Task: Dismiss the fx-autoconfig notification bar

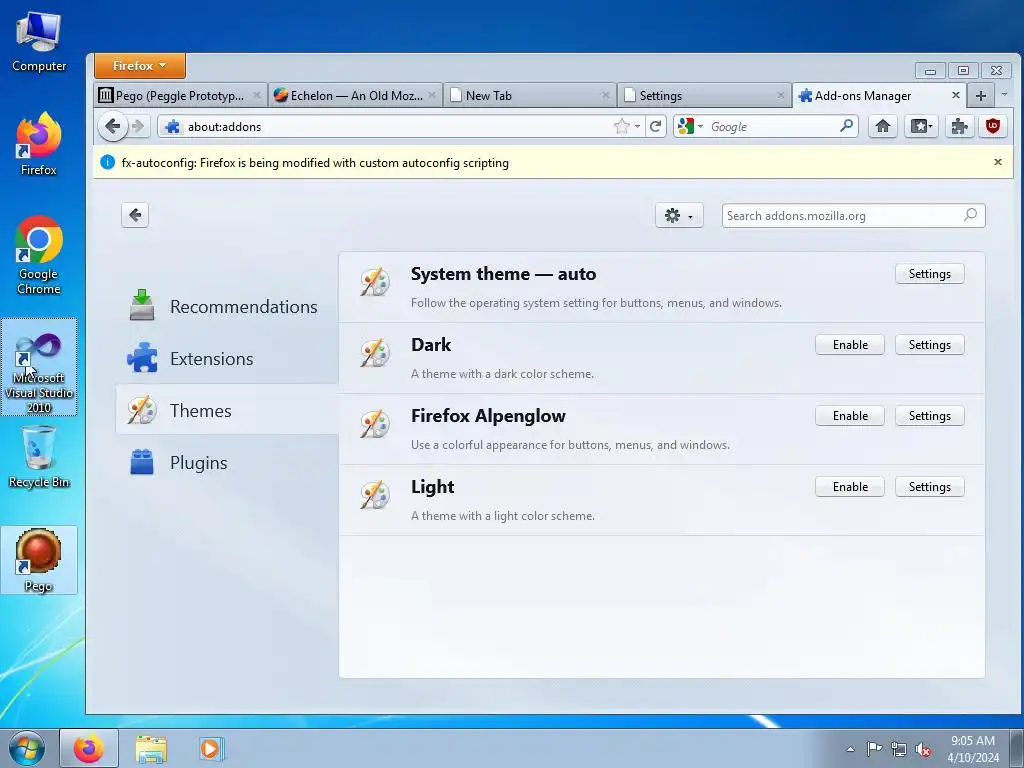Action: coord(997,162)
